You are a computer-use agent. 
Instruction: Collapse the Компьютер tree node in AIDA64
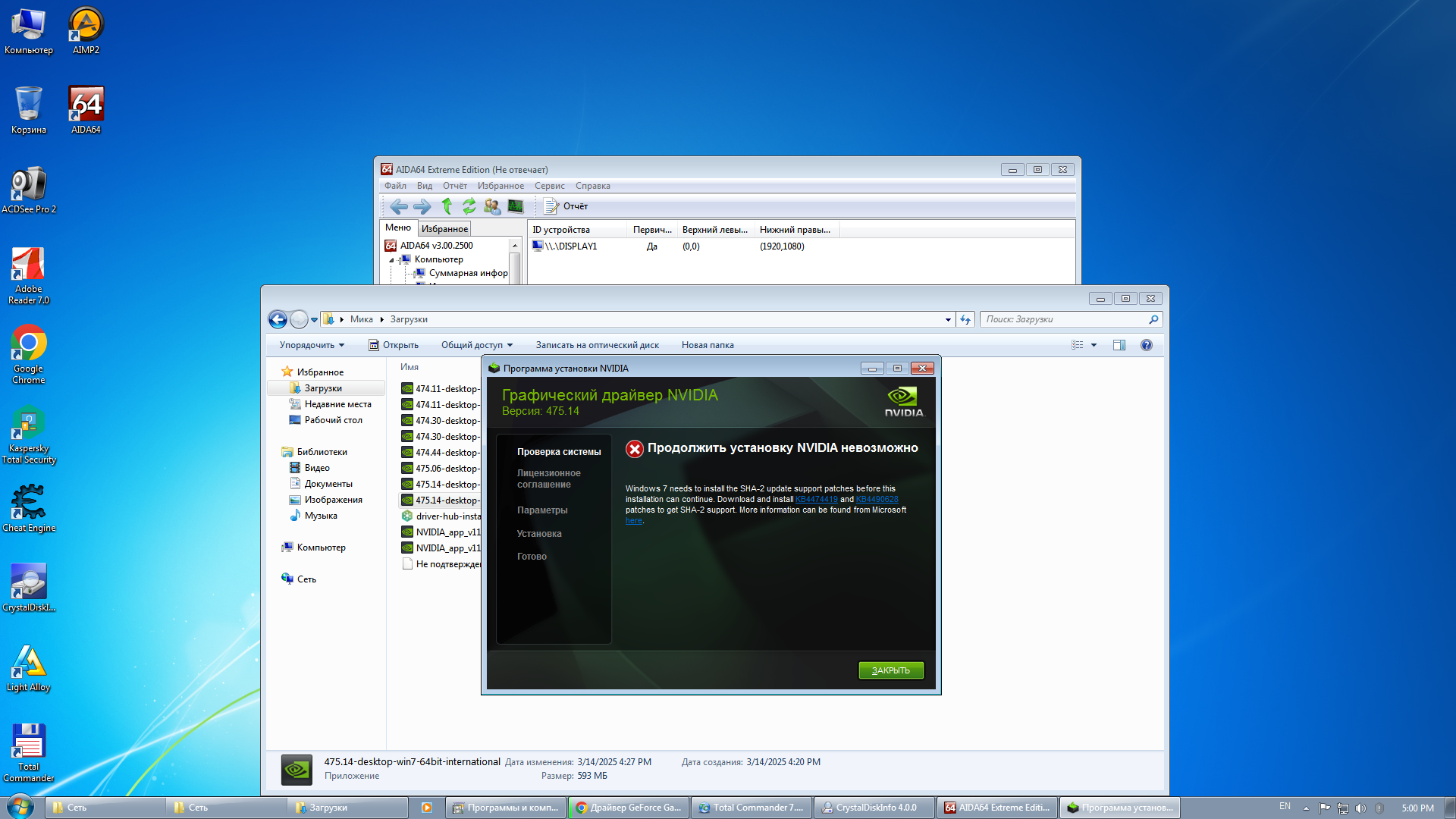tap(392, 259)
